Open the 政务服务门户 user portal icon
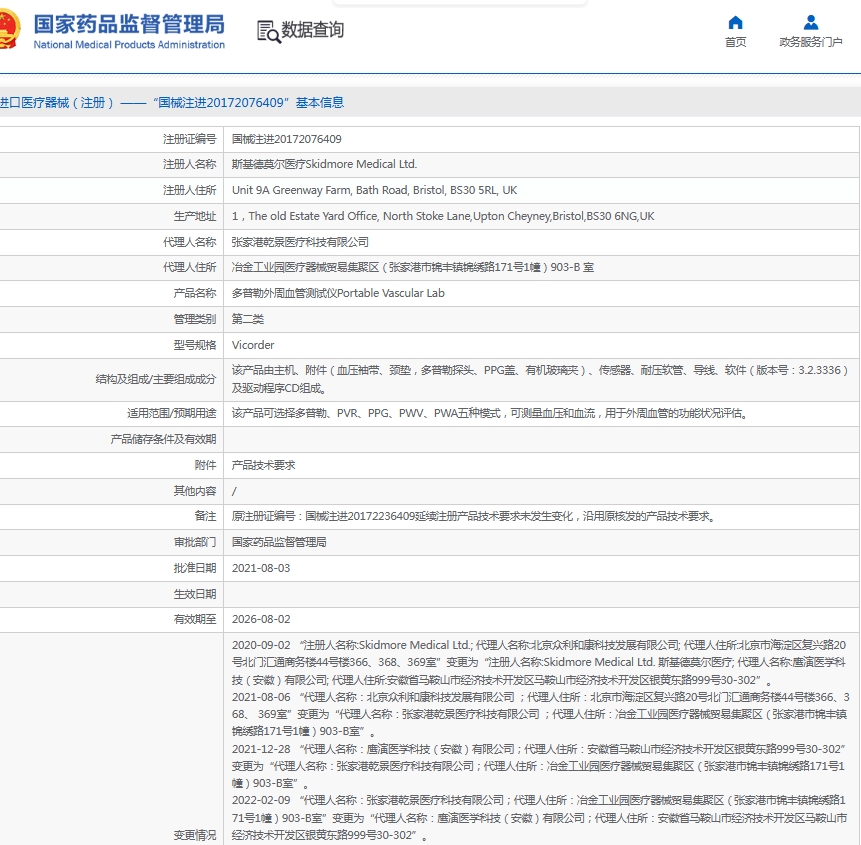861x845 pixels. point(810,23)
